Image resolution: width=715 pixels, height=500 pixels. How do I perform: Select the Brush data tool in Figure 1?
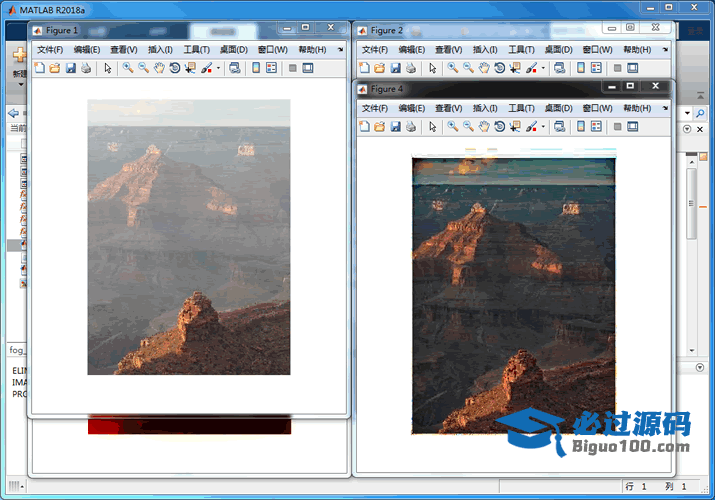point(206,68)
